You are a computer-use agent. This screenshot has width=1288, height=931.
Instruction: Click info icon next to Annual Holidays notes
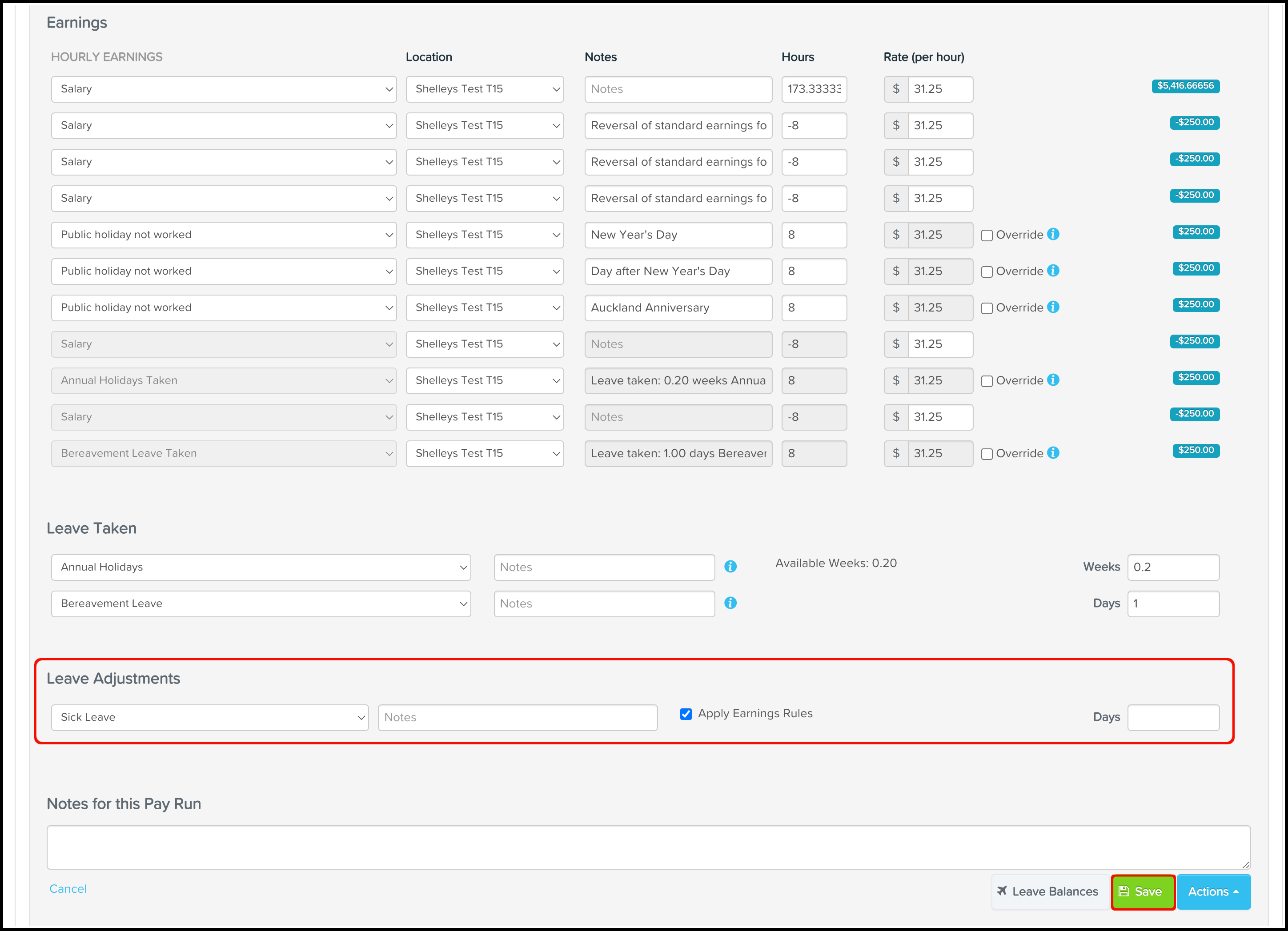coord(730,567)
